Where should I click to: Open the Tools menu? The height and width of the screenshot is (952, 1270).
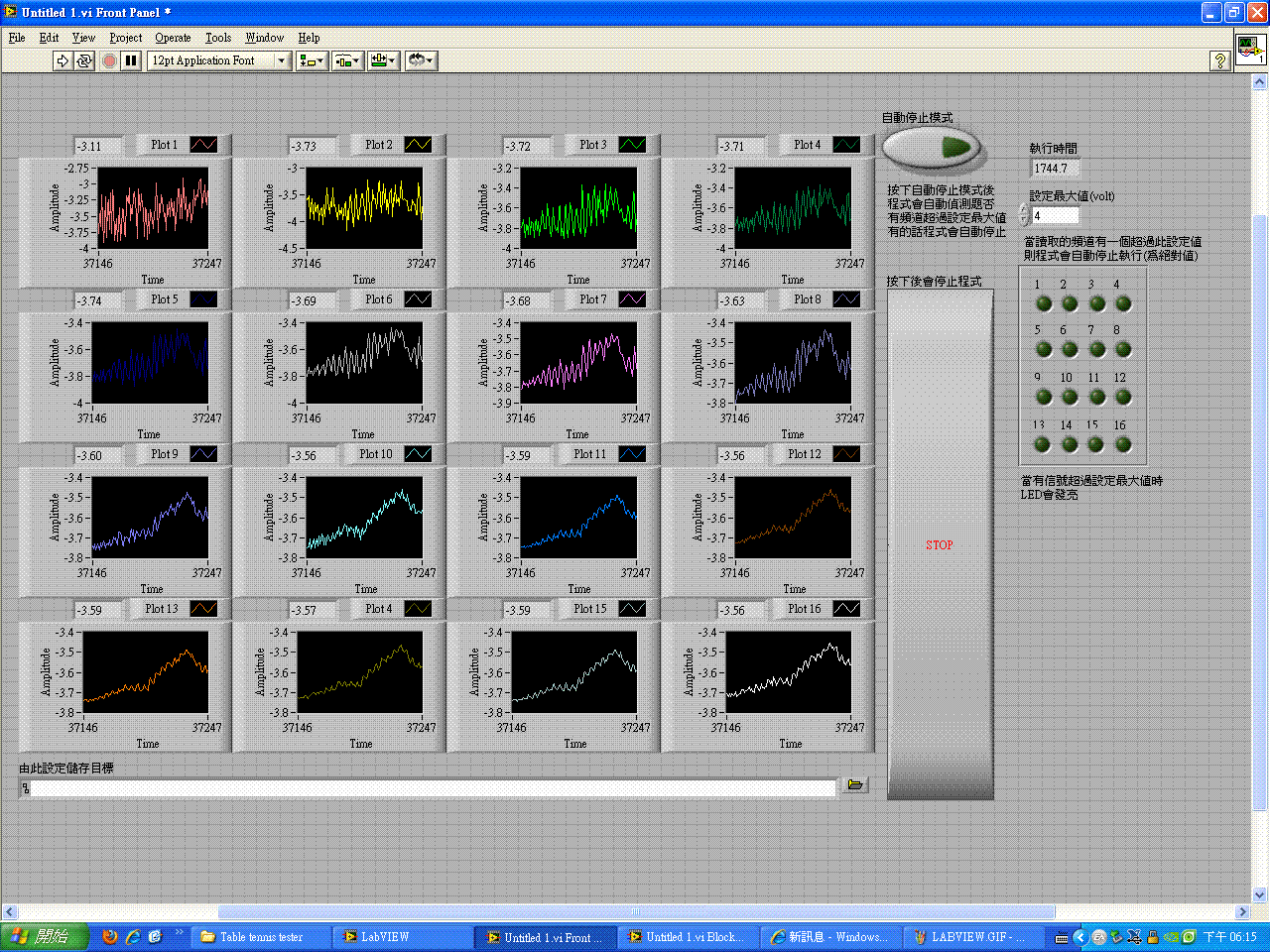pyautogui.click(x=217, y=38)
